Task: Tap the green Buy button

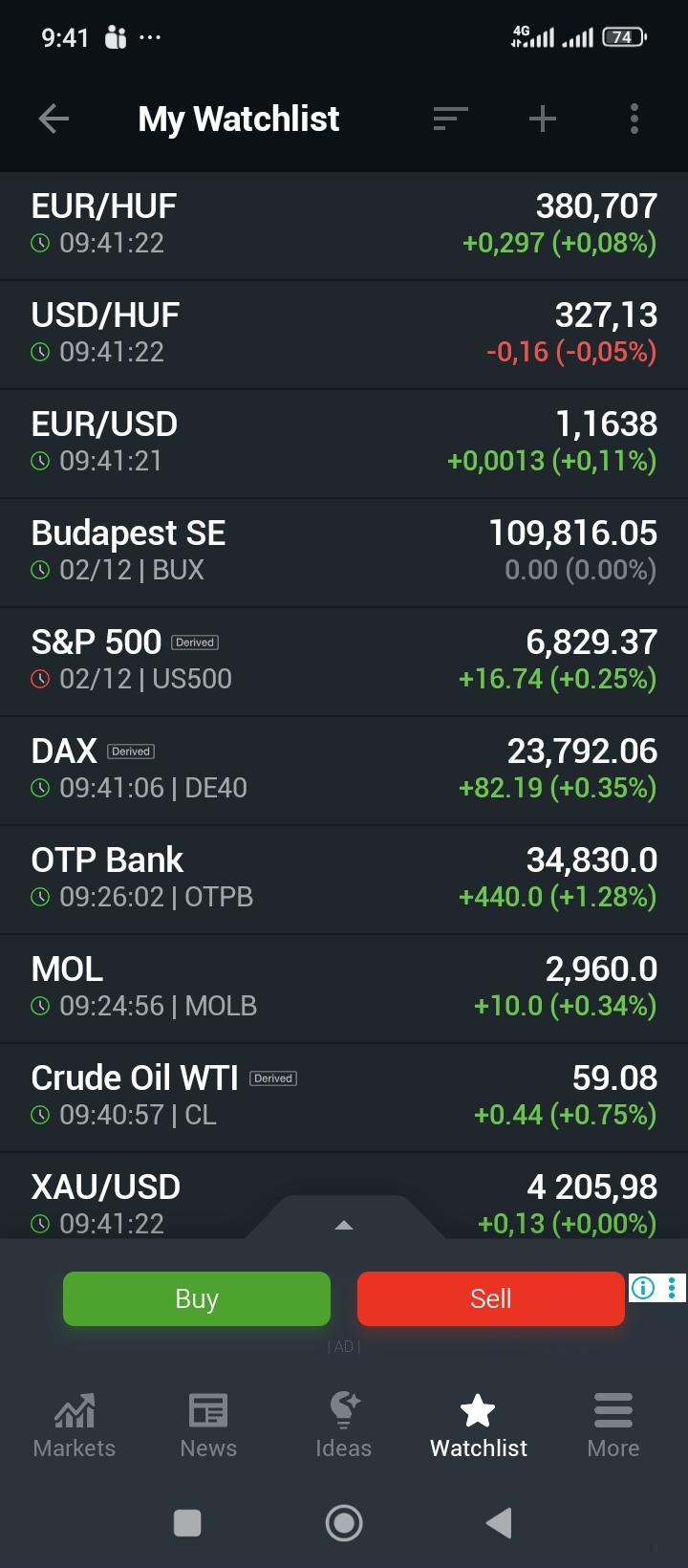Action: [x=197, y=1298]
